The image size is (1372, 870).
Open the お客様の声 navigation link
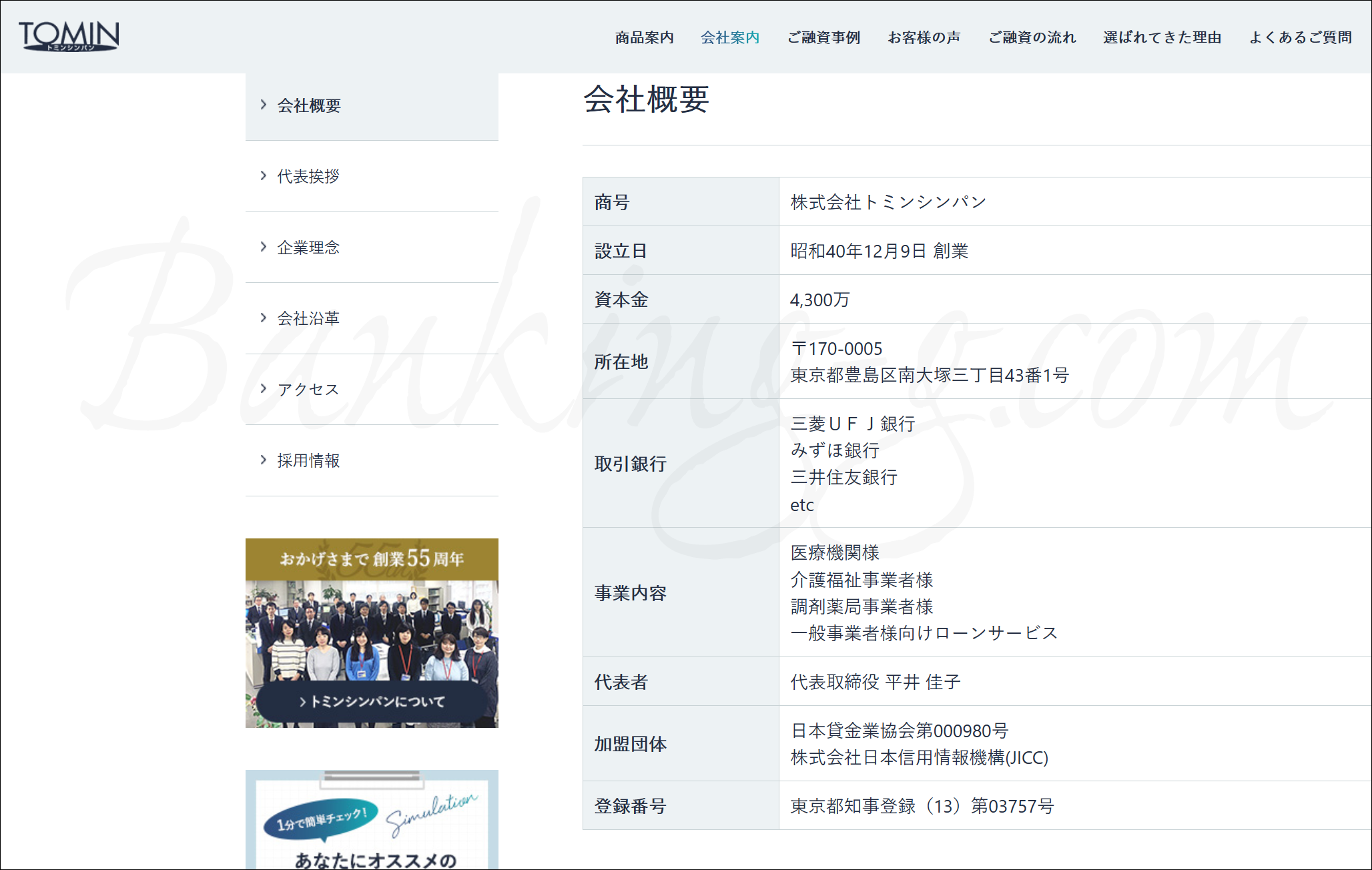coord(924,37)
